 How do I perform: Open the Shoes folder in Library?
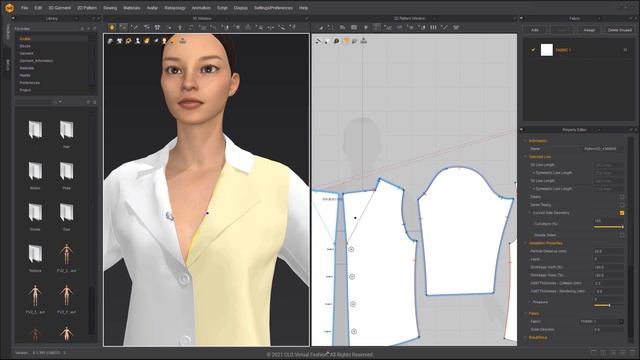pos(35,216)
